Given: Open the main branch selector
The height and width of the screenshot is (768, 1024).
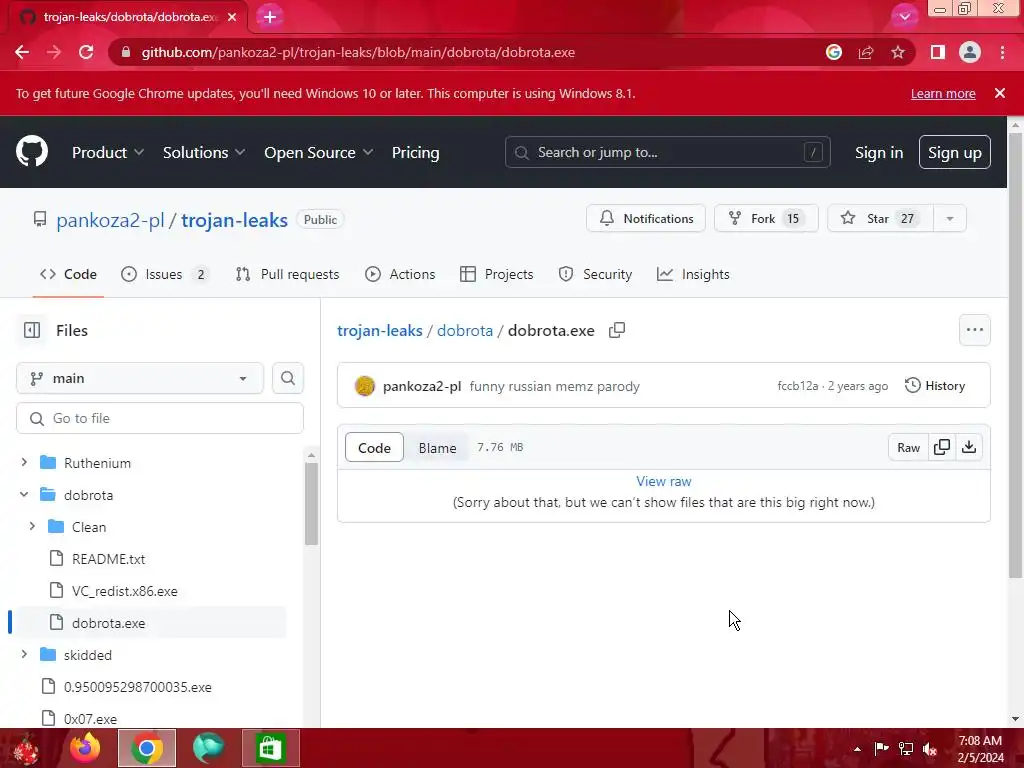Looking at the screenshot, I should click(140, 378).
